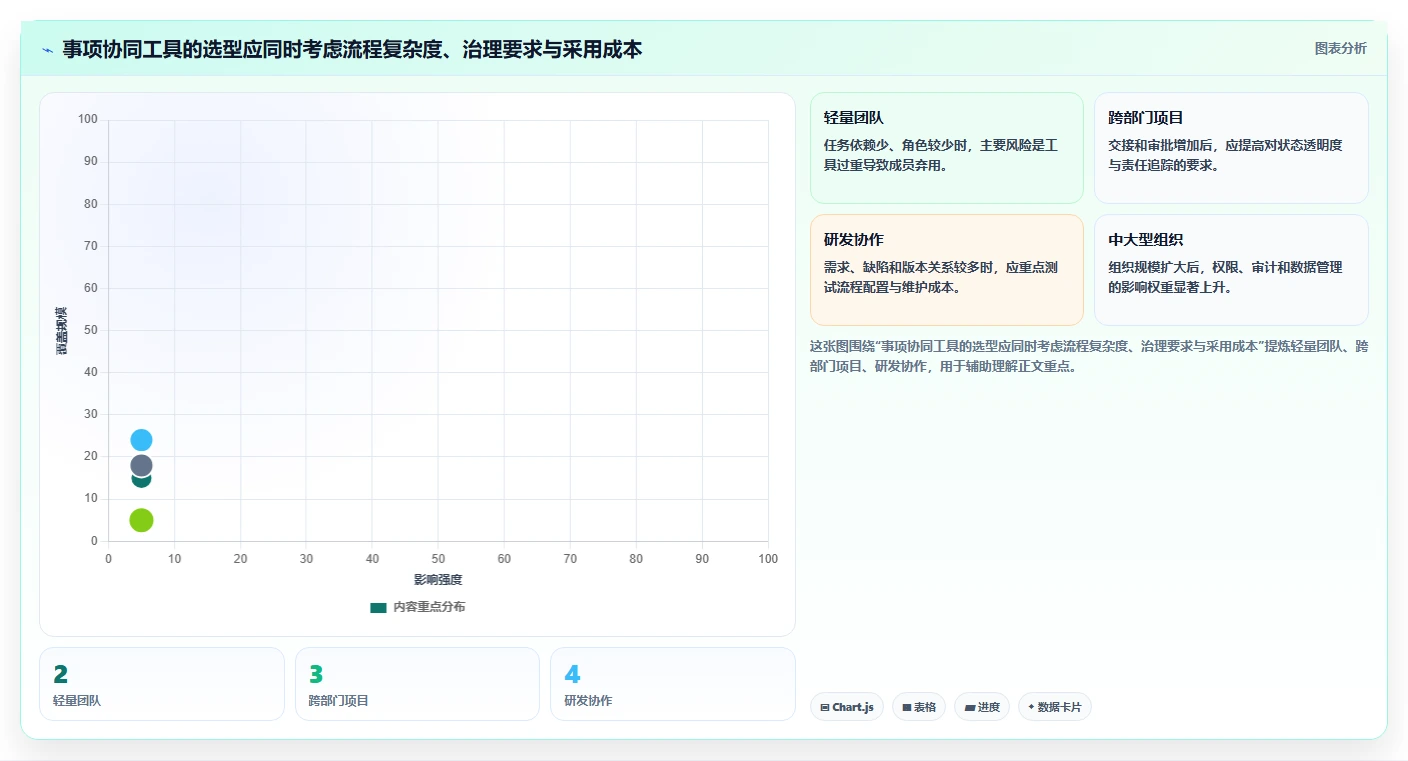Click the 数据卡片 tag chip

click(x=1055, y=707)
